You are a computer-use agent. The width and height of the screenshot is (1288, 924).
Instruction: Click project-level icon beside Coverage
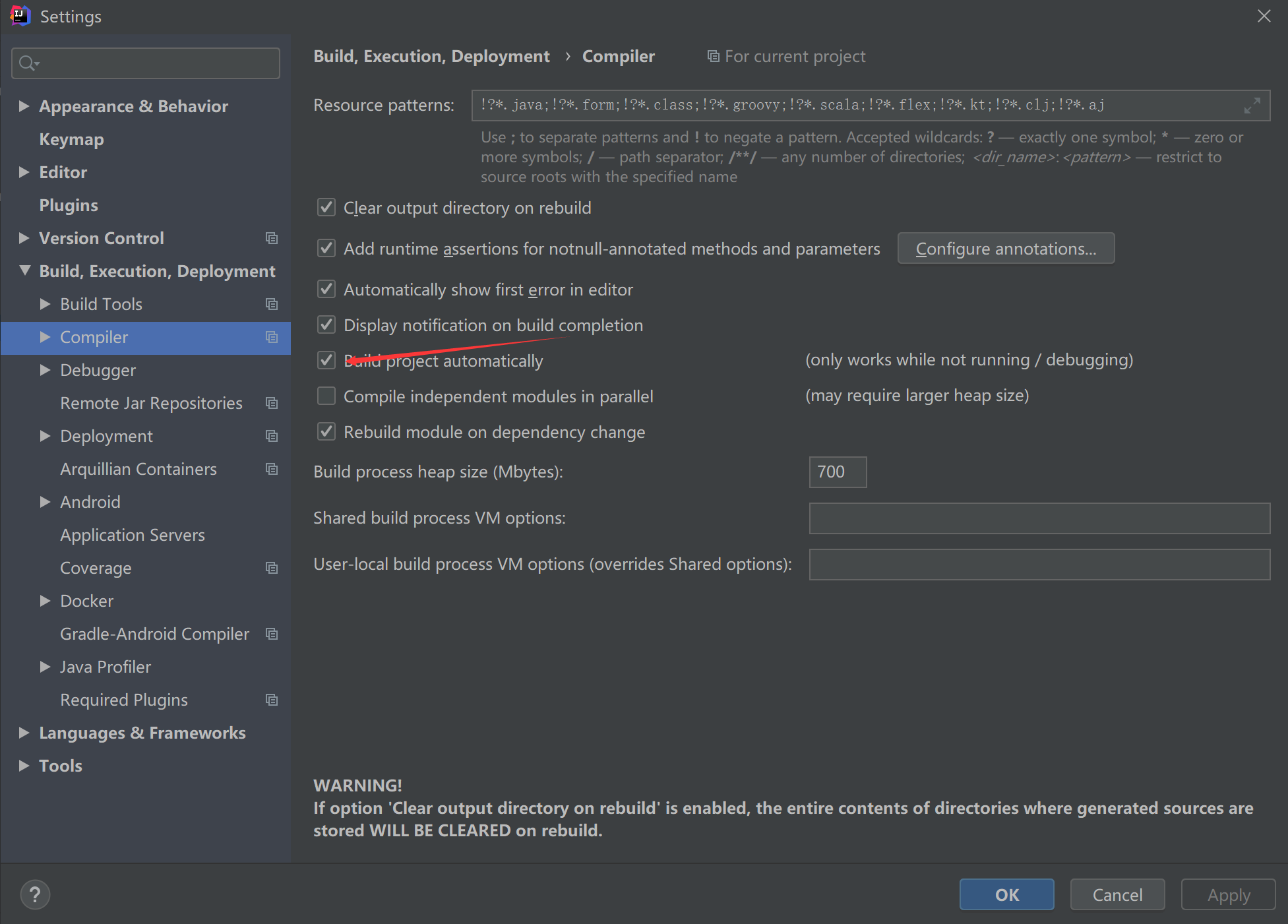(x=271, y=568)
